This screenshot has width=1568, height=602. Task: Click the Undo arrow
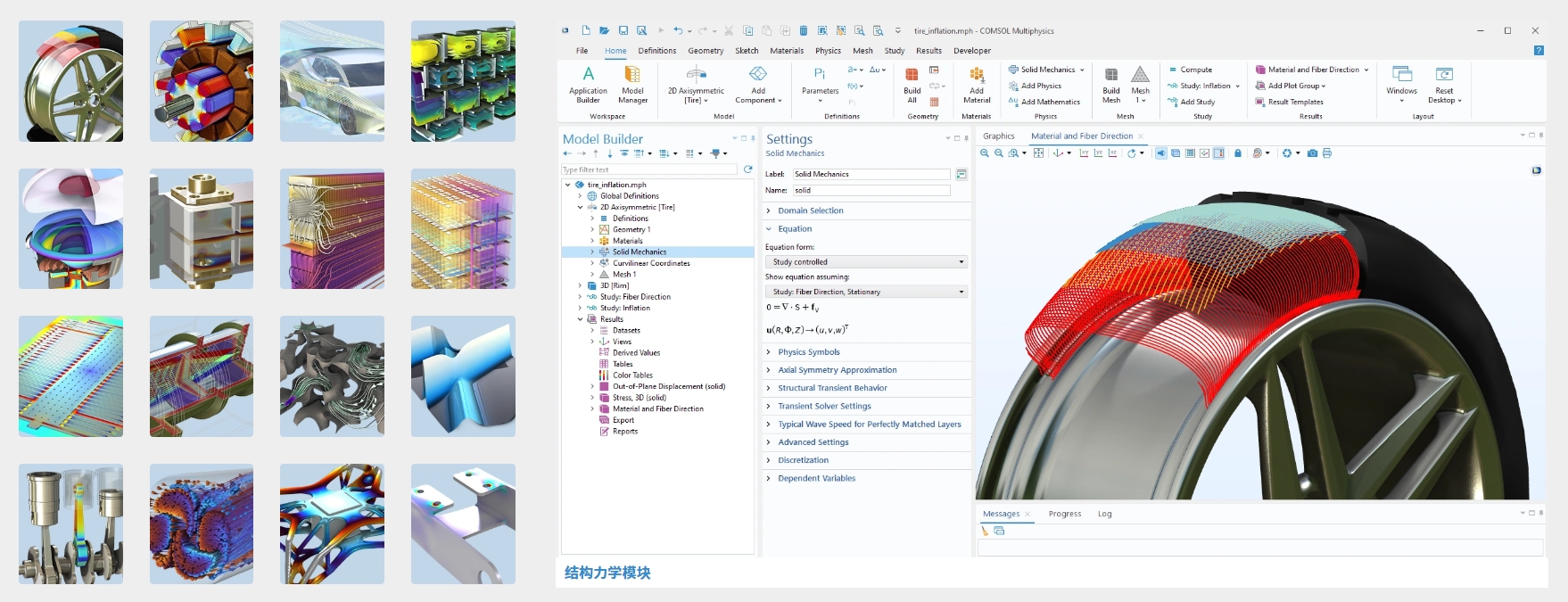(x=678, y=30)
